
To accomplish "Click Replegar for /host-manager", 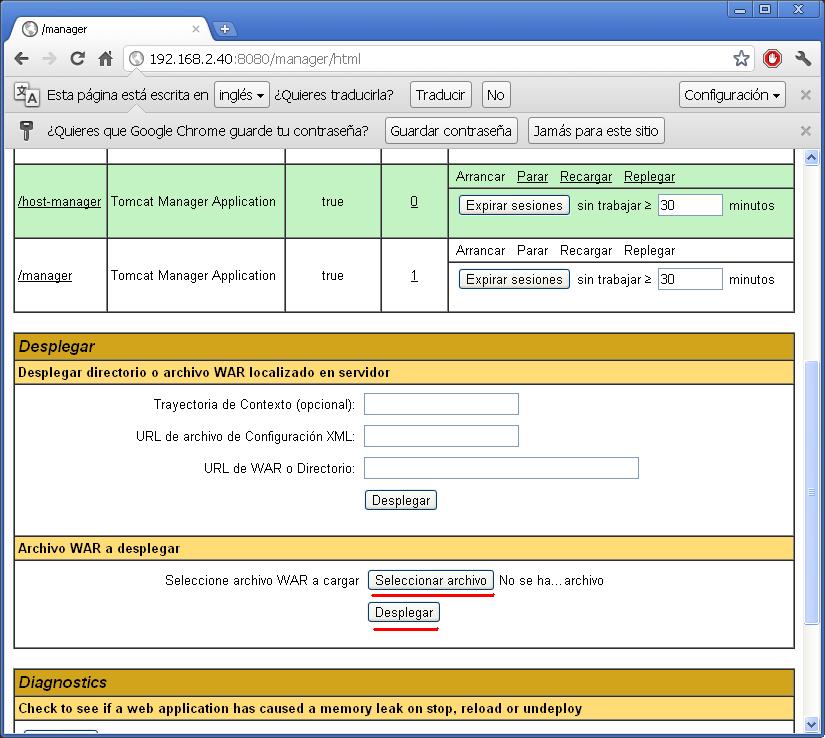I will 649,177.
